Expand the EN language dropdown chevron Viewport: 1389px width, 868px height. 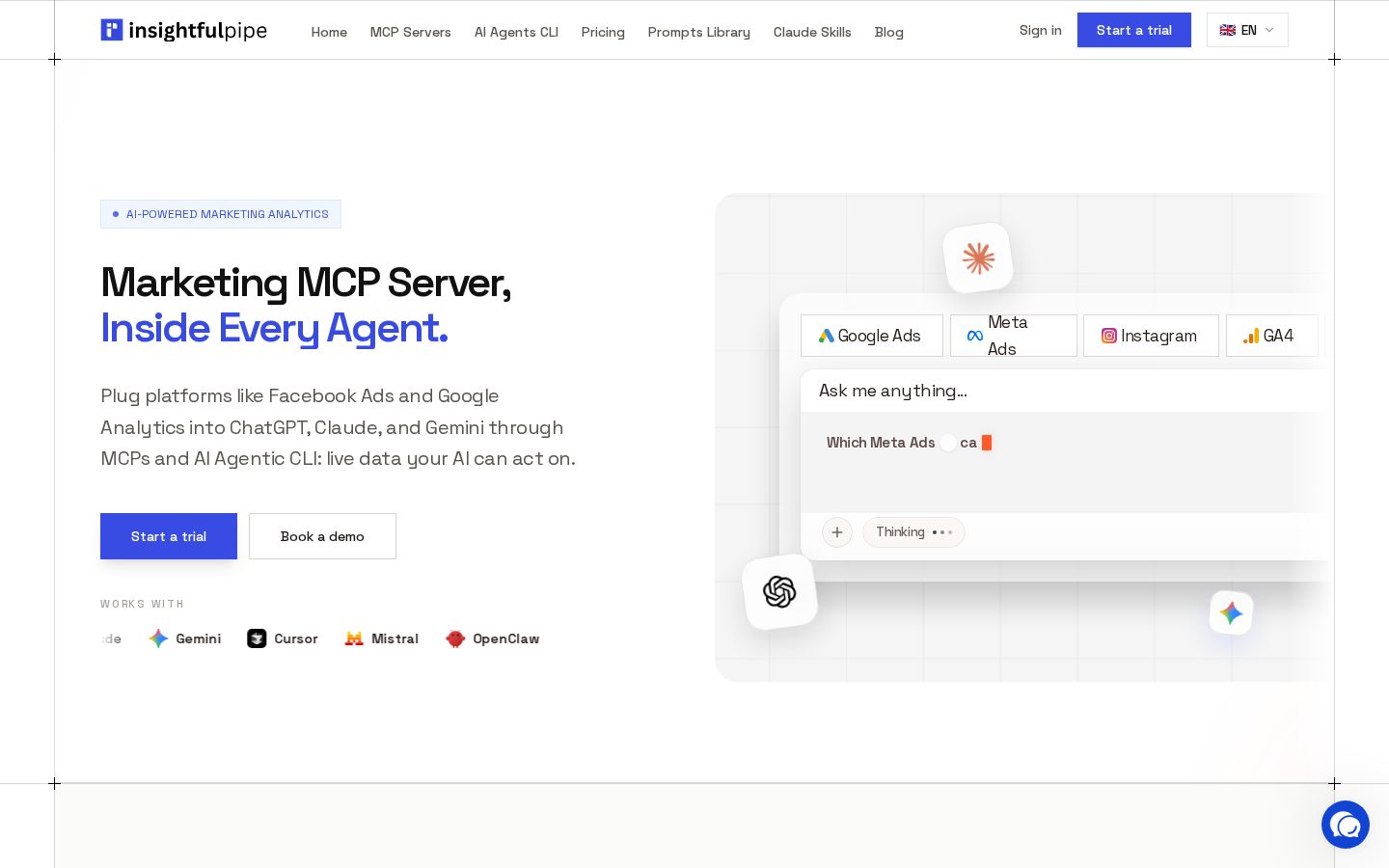pyautogui.click(x=1269, y=30)
